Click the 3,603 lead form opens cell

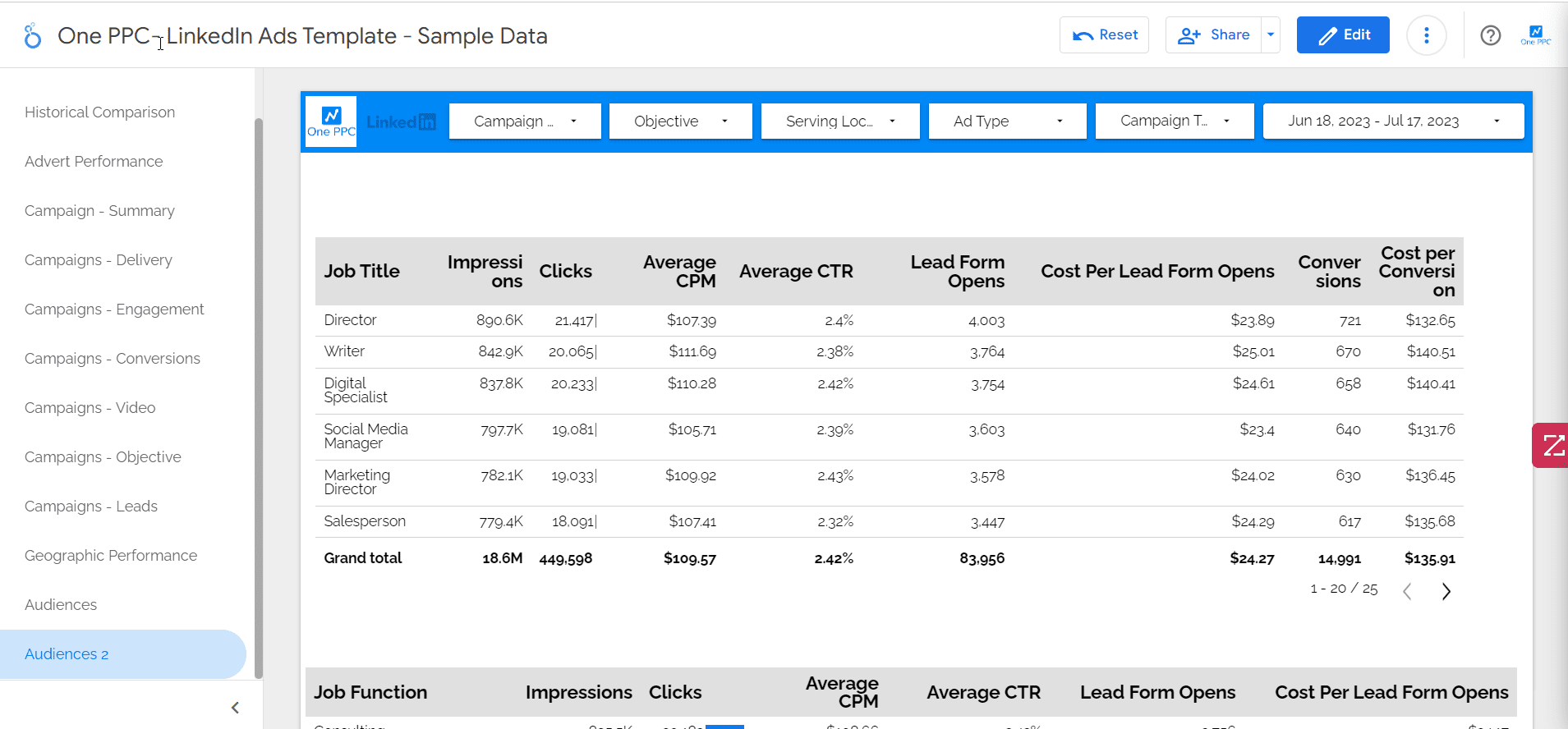986,430
